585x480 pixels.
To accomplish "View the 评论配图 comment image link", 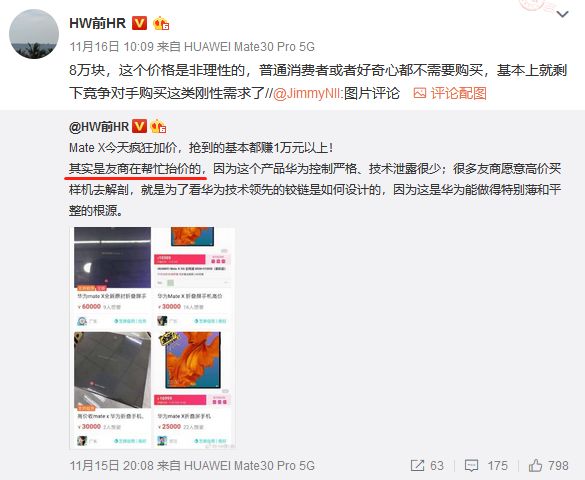I will 459,93.
